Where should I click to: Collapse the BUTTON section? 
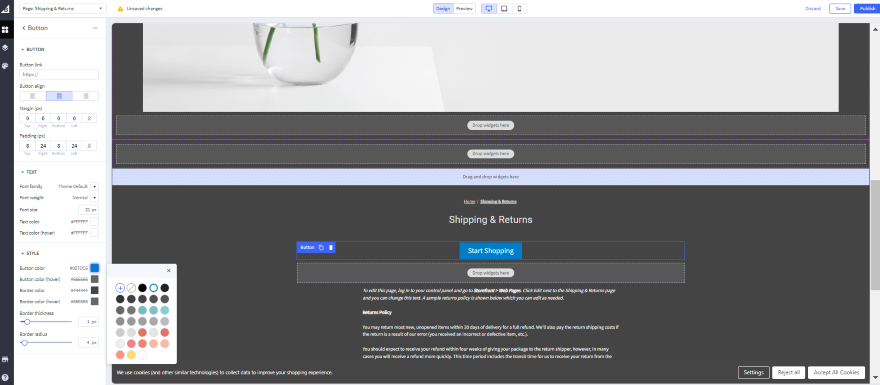click(x=33, y=49)
